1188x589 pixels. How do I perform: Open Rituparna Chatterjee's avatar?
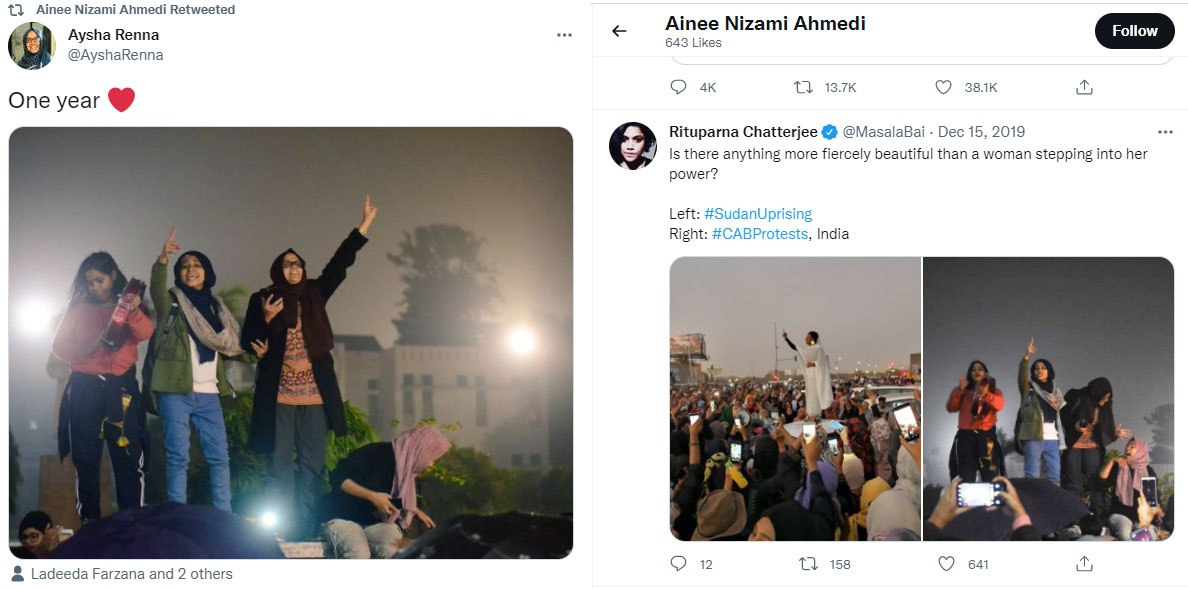pyautogui.click(x=632, y=146)
